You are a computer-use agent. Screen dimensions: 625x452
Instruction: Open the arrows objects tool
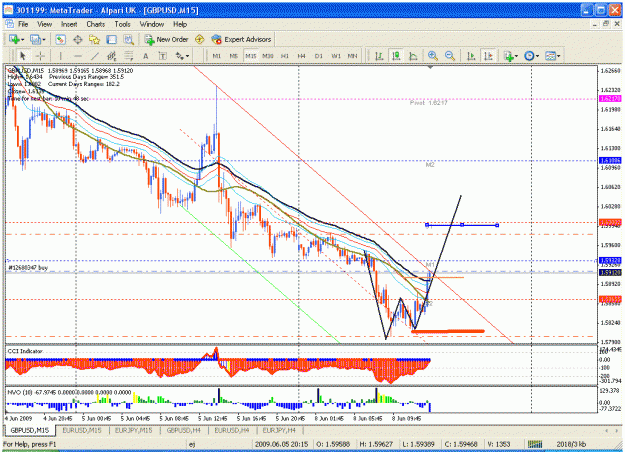[179, 56]
